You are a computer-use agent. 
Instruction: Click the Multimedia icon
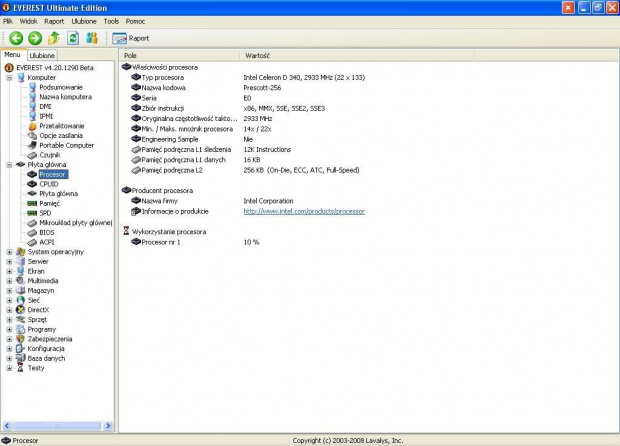click(x=21, y=281)
